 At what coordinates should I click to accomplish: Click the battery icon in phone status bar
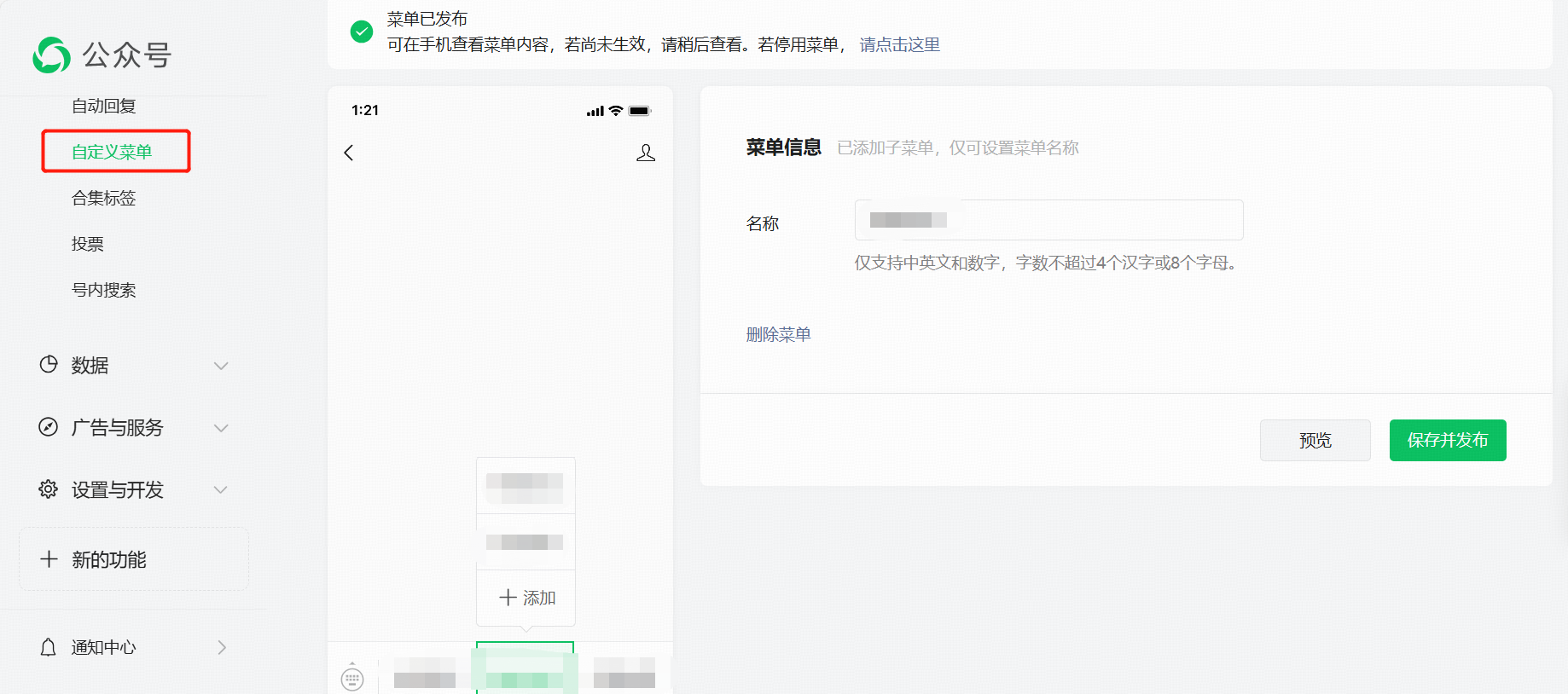pos(640,111)
